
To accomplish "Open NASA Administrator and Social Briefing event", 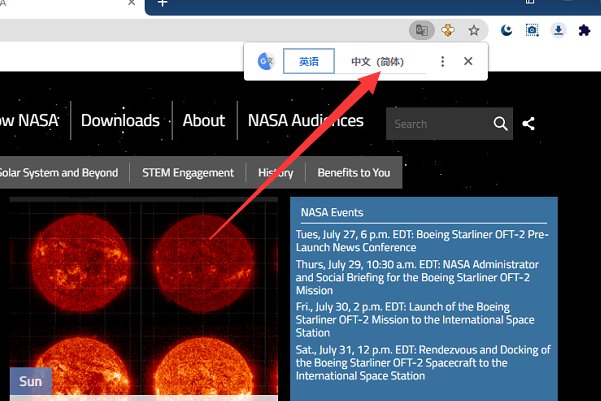I will (417, 277).
